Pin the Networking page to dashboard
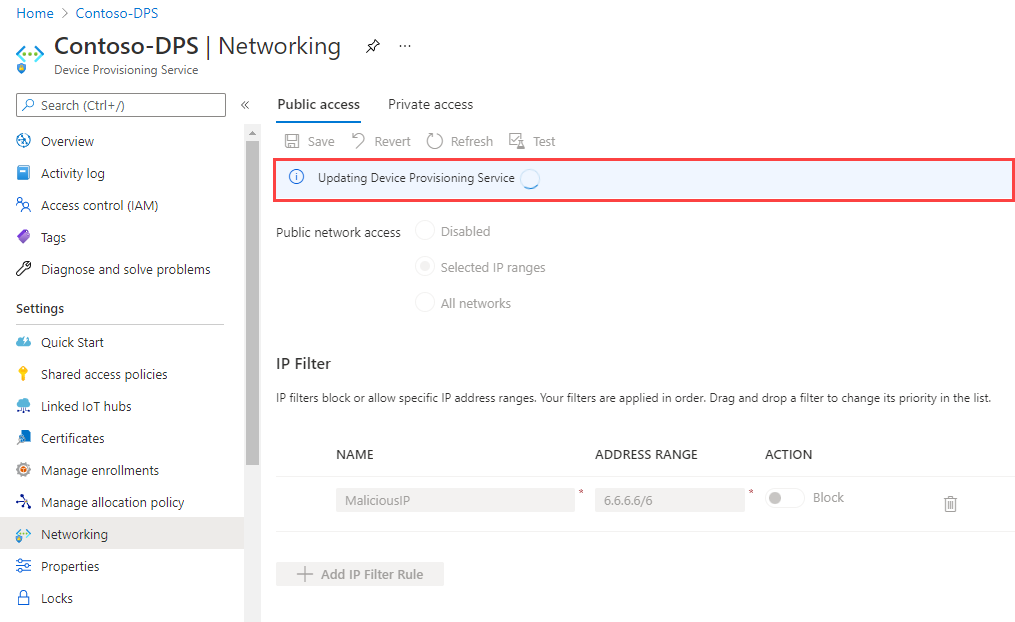Viewport: 1015px width, 622px height. click(373, 46)
